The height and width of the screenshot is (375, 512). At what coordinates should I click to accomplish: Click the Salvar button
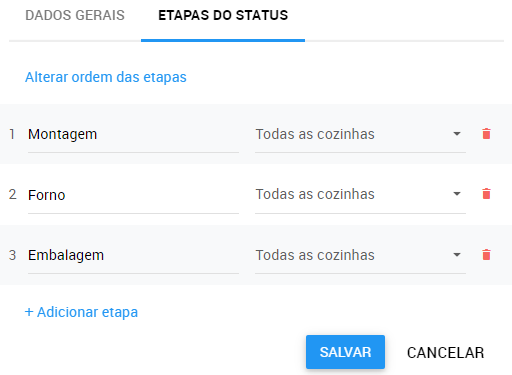point(345,352)
